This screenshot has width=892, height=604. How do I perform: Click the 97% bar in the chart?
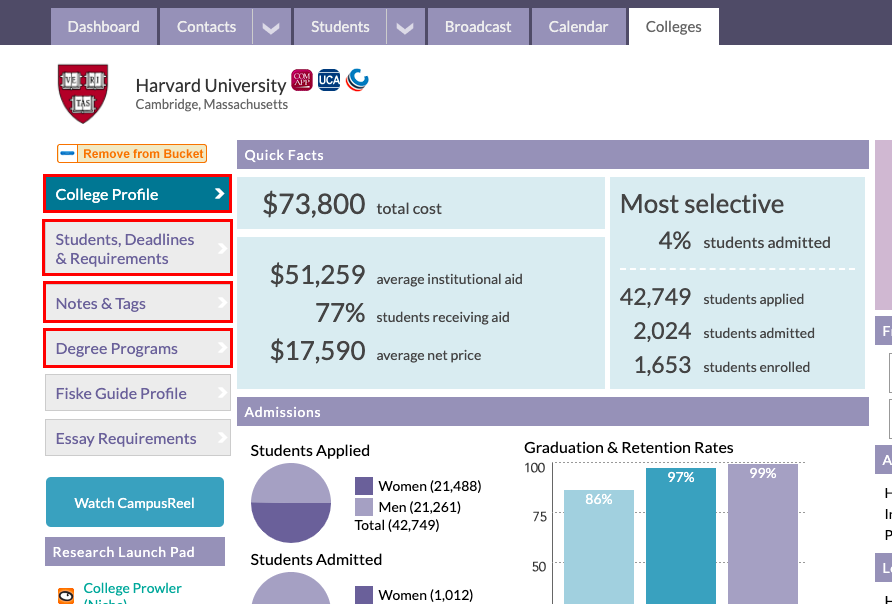pyautogui.click(x=680, y=536)
